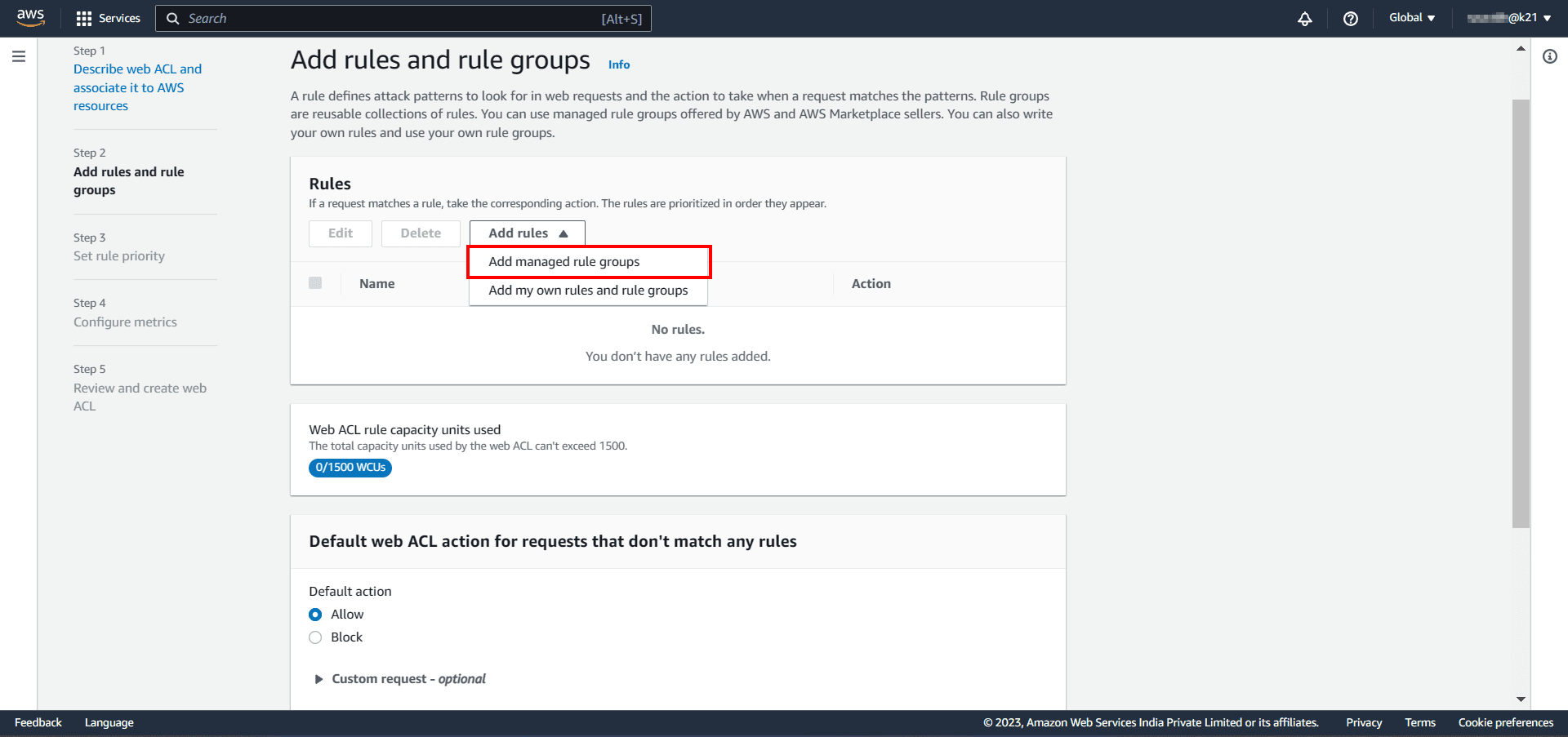Screen dimensions: 1568x737
Task: Choose Add my own rules and rule groups
Action: coord(588,291)
